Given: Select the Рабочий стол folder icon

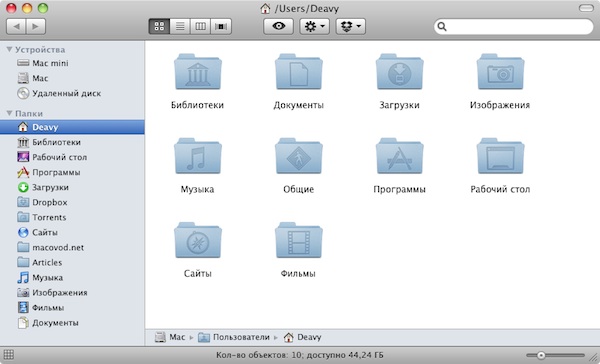Looking at the screenshot, I should [500, 156].
